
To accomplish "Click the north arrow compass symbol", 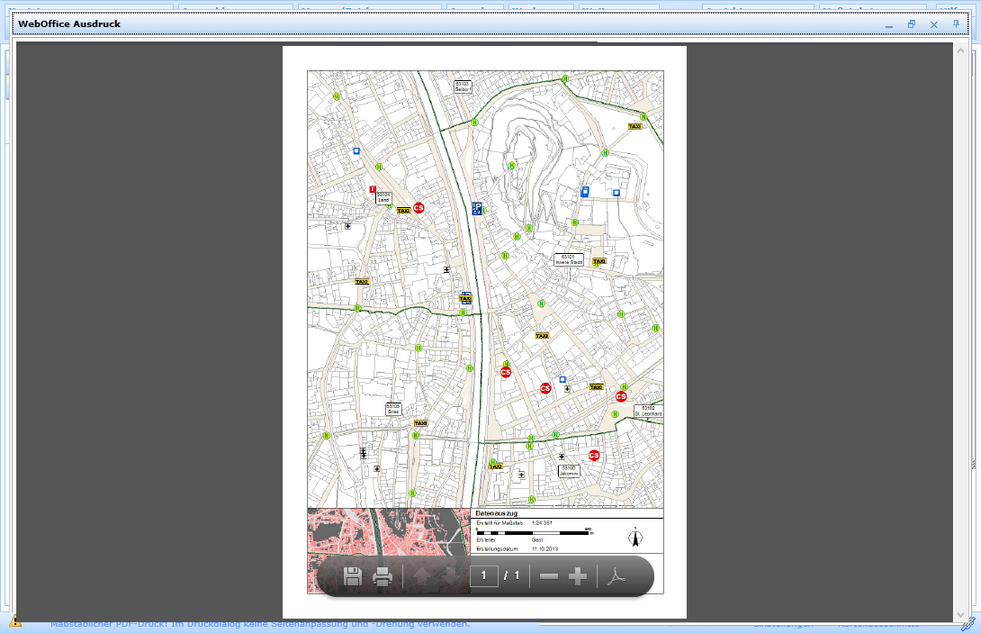I will coord(636,537).
